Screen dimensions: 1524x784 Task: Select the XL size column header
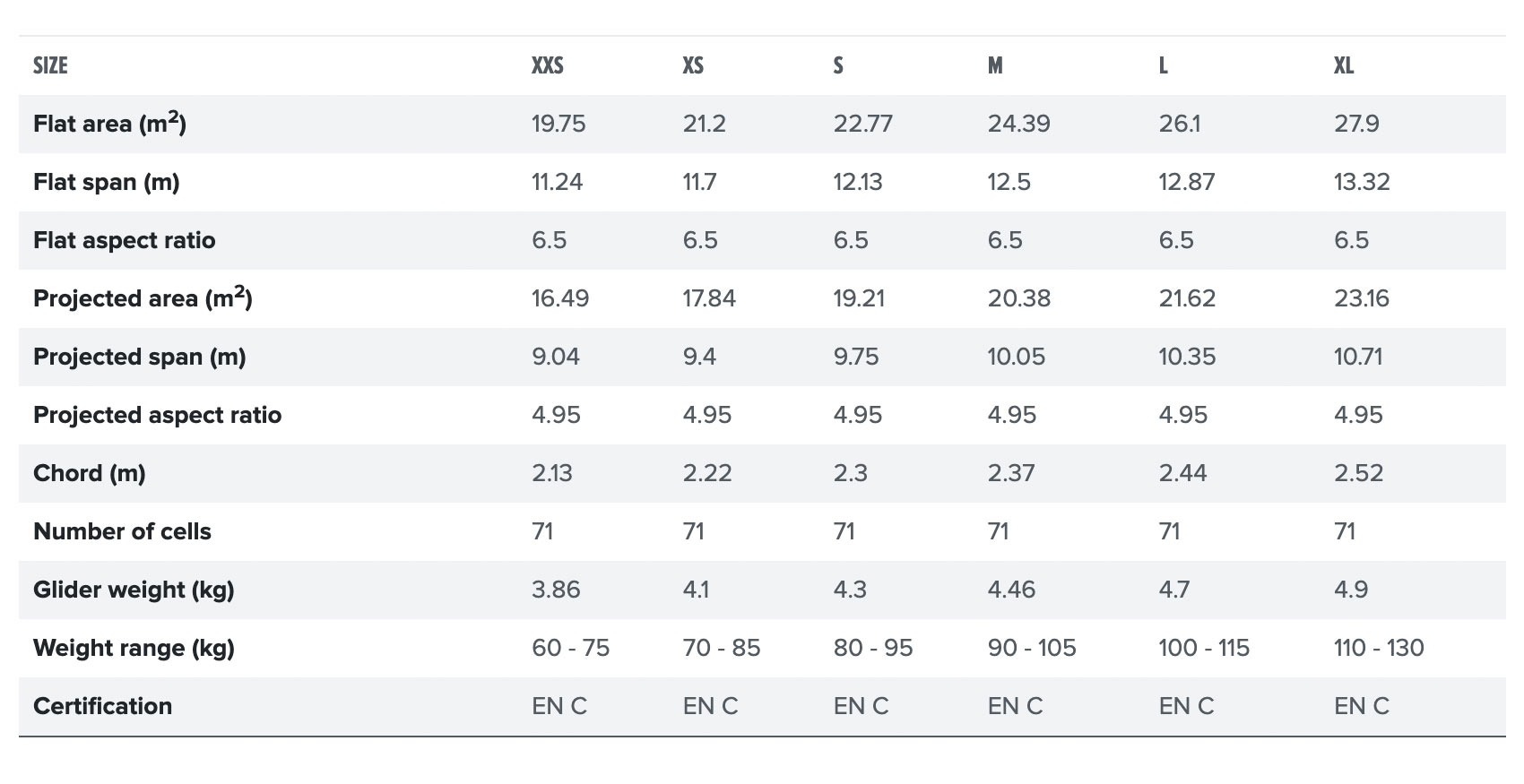pyautogui.click(x=1343, y=65)
